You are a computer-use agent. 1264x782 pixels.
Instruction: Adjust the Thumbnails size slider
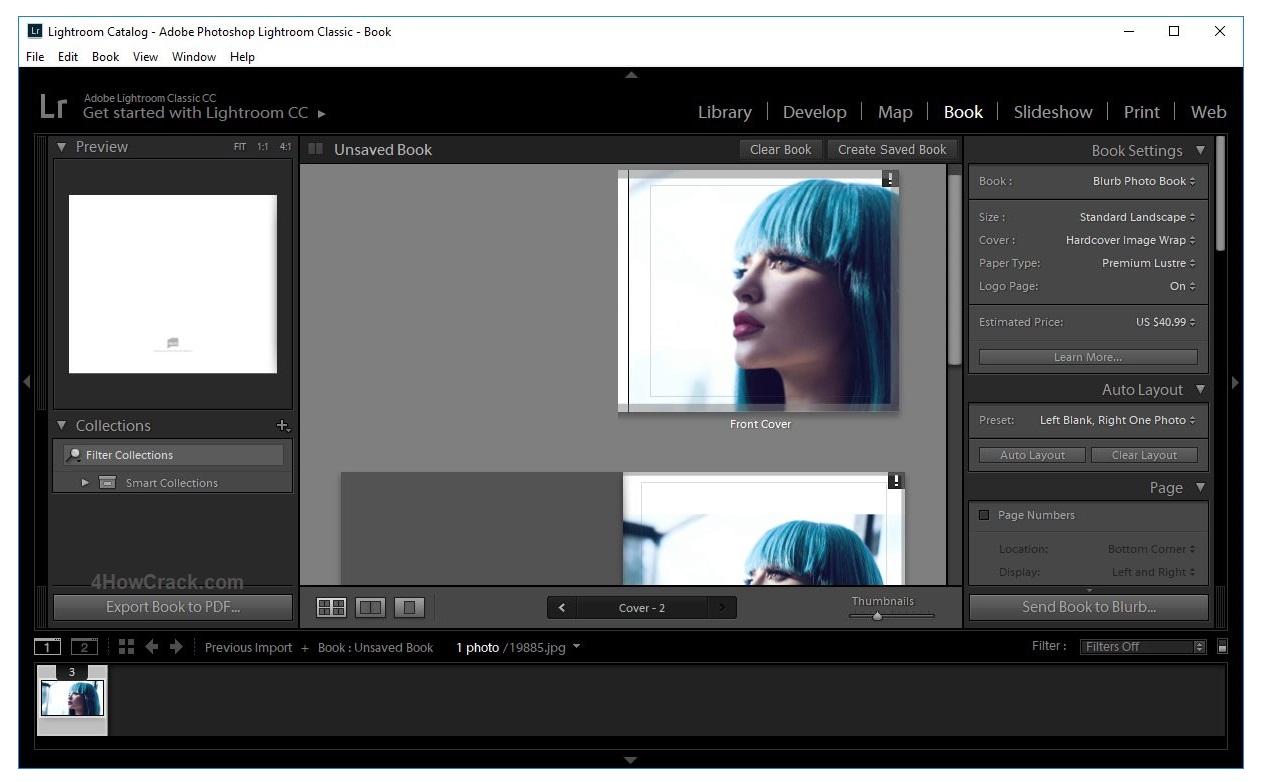(x=877, y=616)
